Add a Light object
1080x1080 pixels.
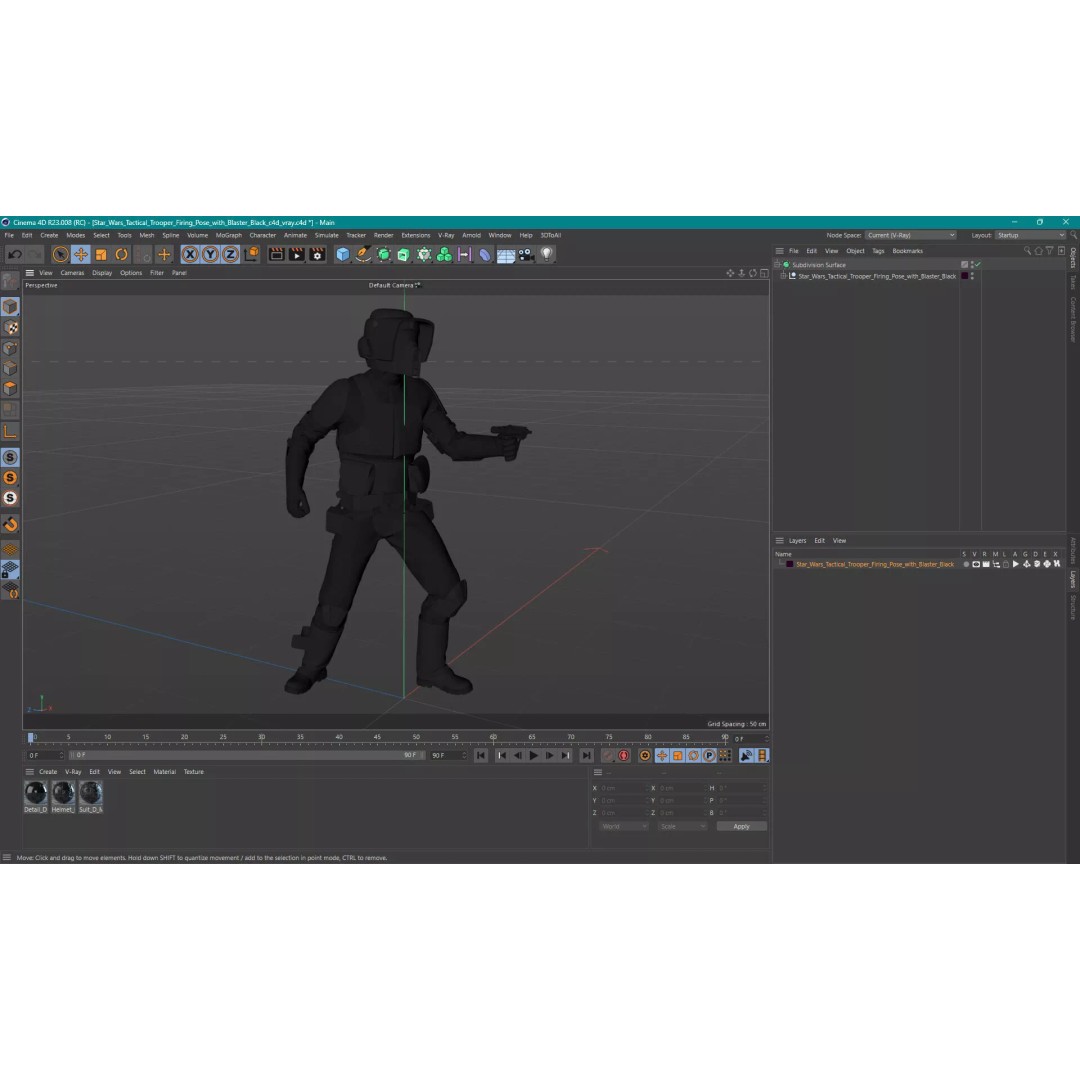point(547,254)
